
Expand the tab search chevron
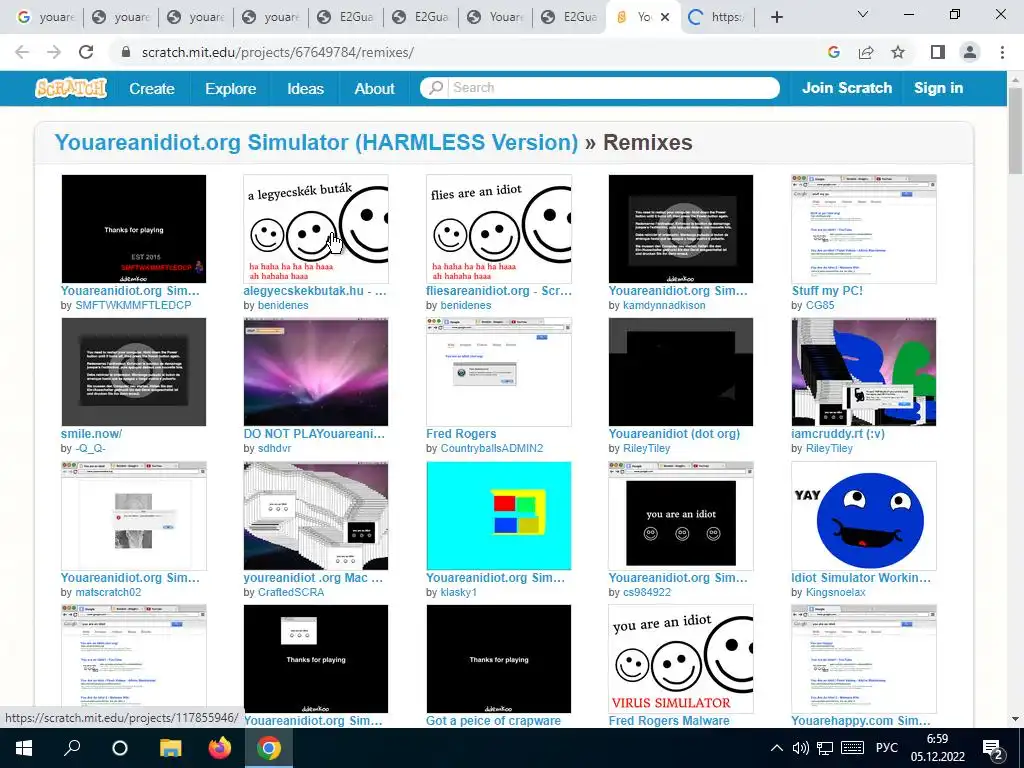863,14
